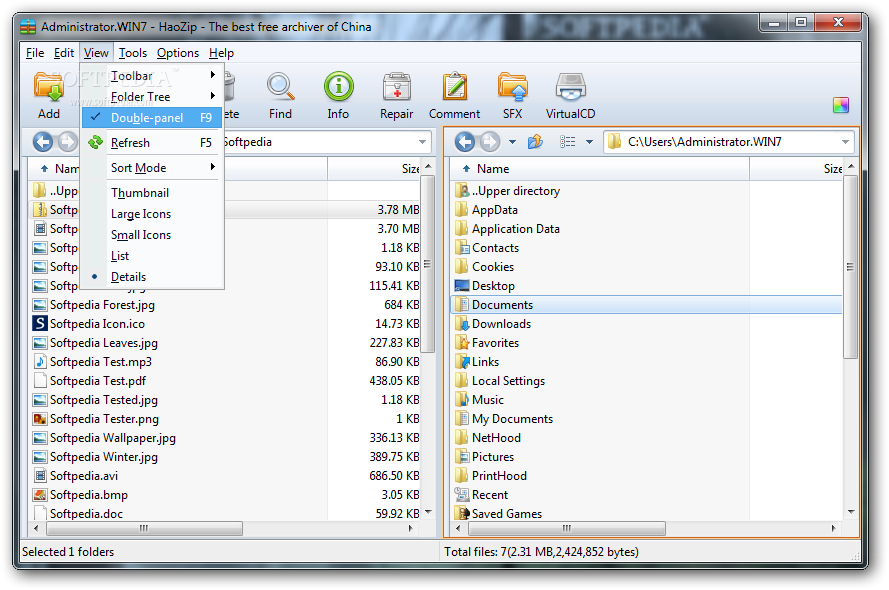Choose Refresh F5 from View menu
The width and height of the screenshot is (889, 590).
(151, 143)
